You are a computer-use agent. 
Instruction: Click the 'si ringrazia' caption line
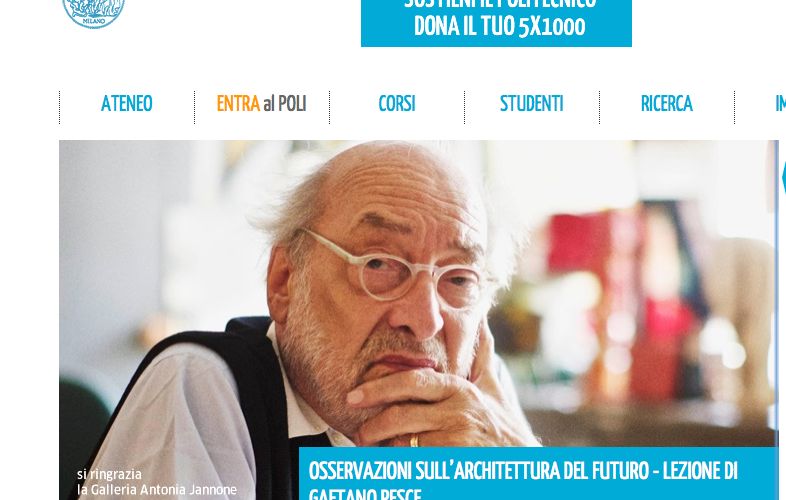click(x=109, y=474)
